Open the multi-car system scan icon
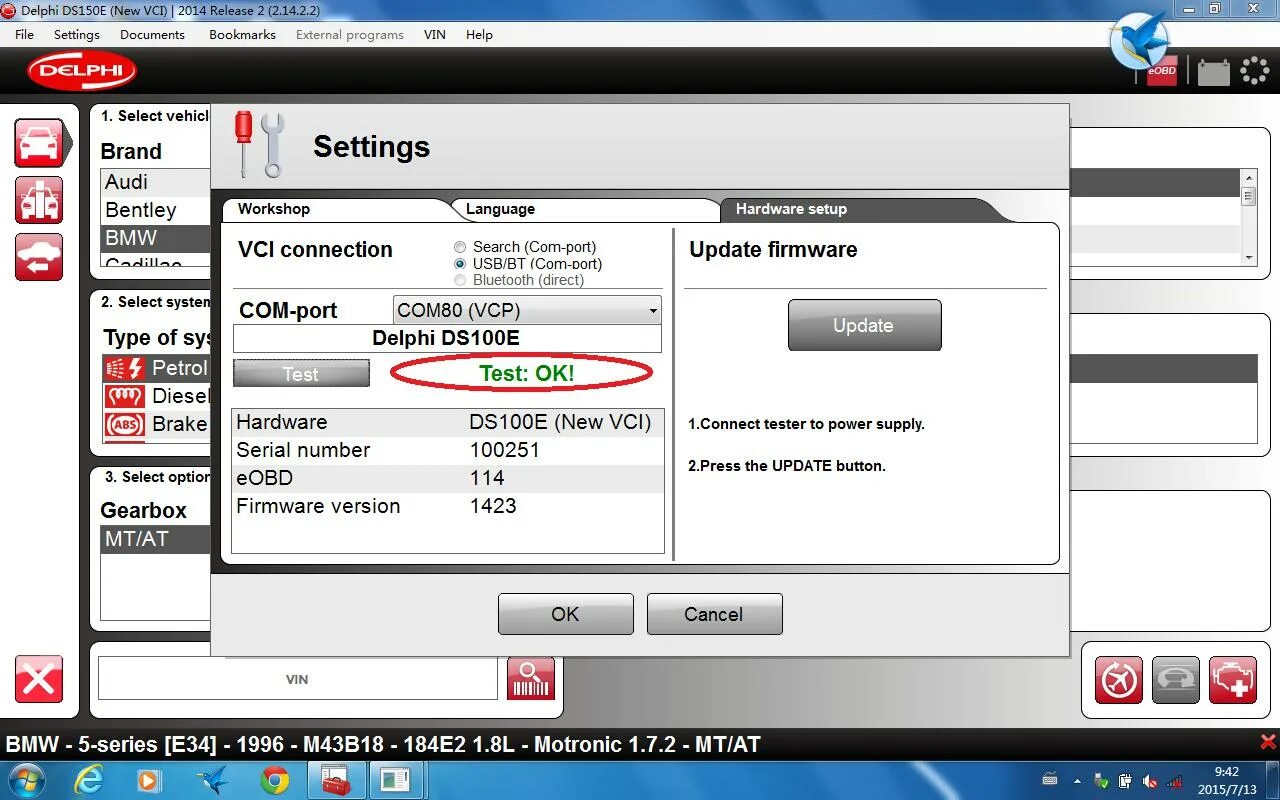This screenshot has width=1280, height=800. pyautogui.click(x=39, y=200)
